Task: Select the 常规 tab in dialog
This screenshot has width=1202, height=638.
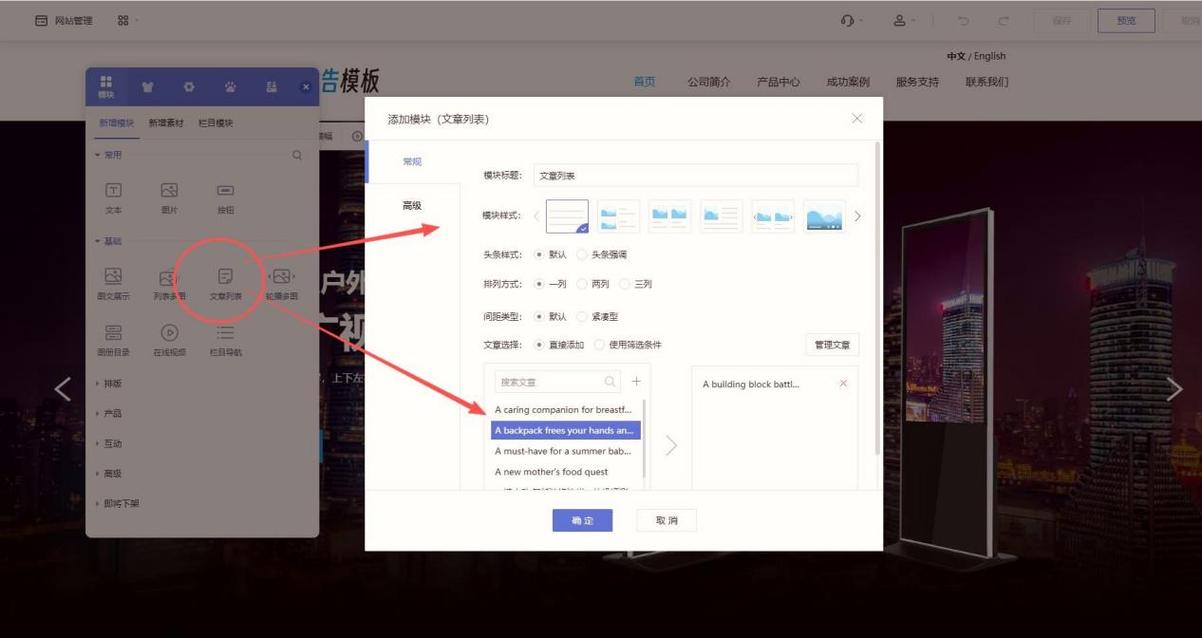Action: coord(412,161)
